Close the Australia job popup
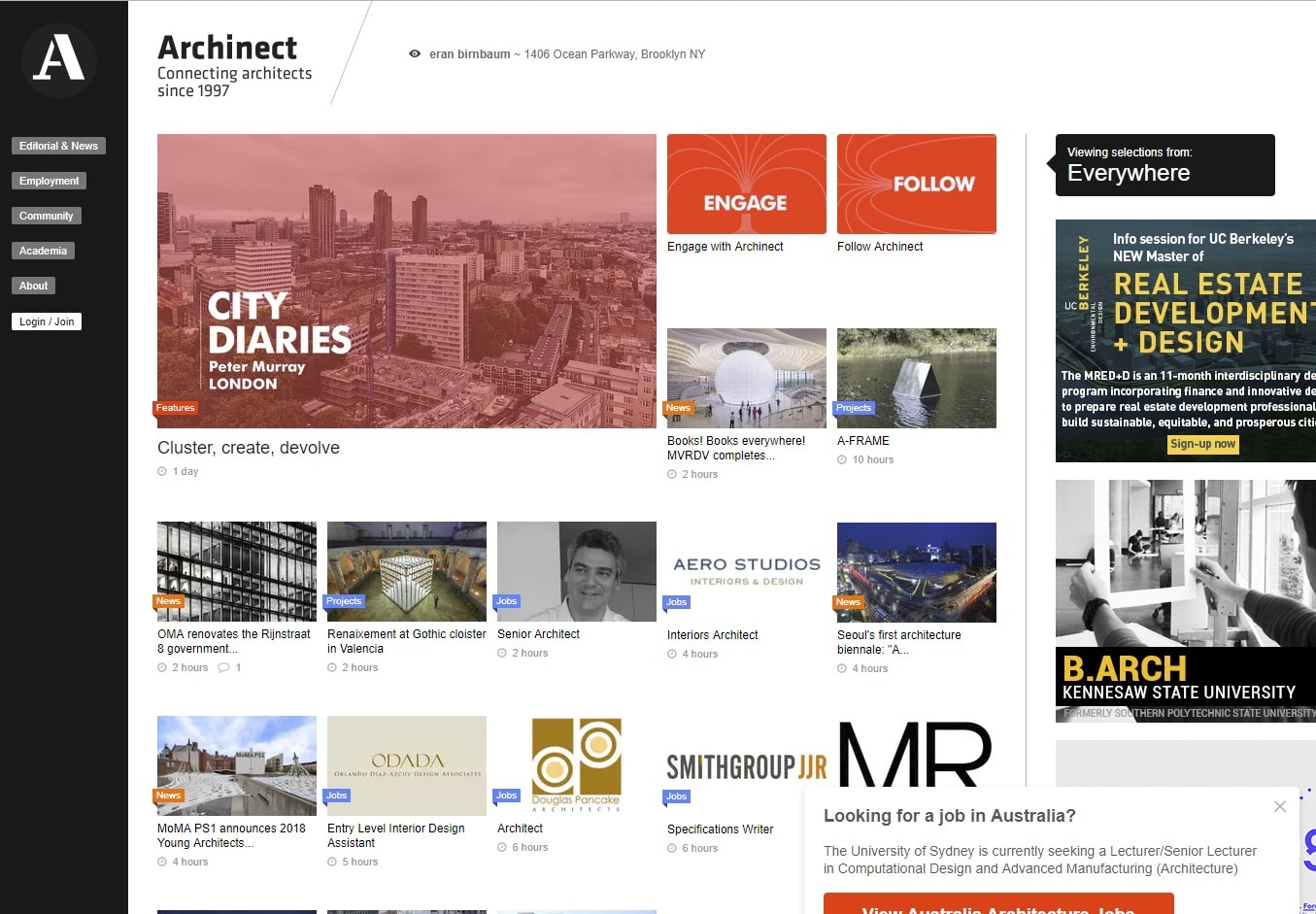The image size is (1316, 914). pyautogui.click(x=1280, y=806)
